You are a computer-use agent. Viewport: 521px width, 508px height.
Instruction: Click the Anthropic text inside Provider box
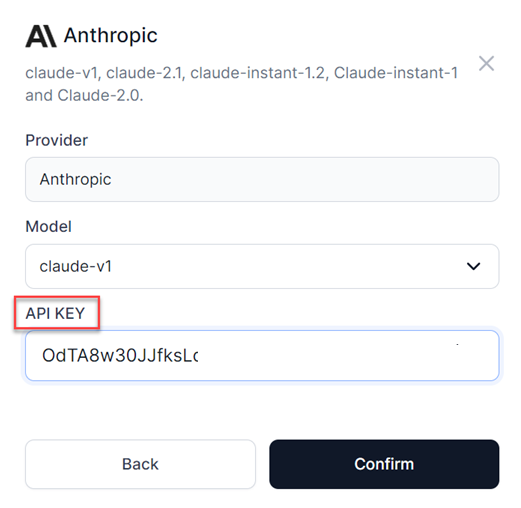(x=75, y=180)
